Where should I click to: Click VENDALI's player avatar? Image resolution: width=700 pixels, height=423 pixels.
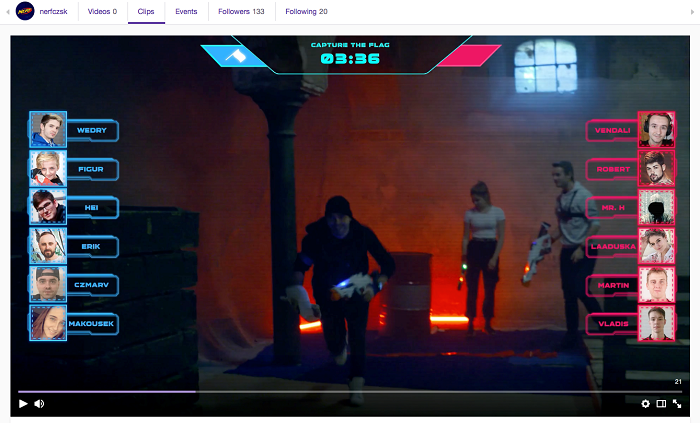(x=656, y=130)
